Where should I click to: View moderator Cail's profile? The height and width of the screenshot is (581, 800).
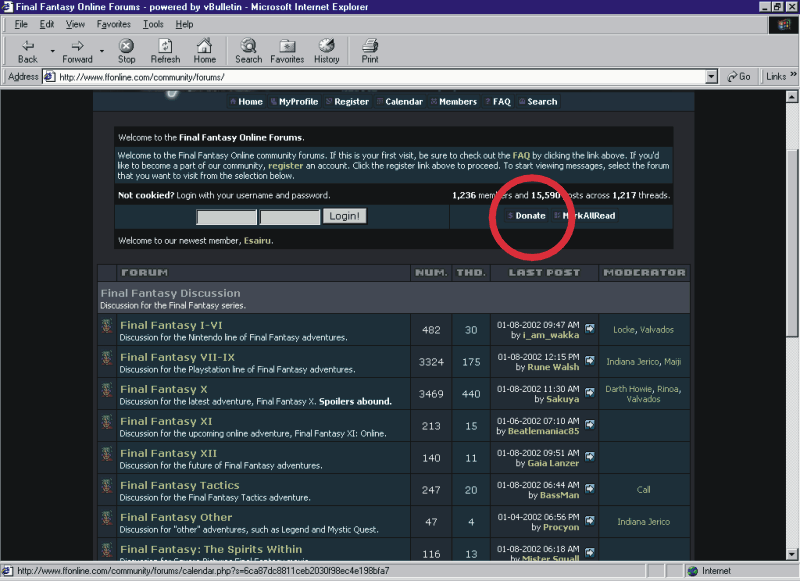point(643,490)
